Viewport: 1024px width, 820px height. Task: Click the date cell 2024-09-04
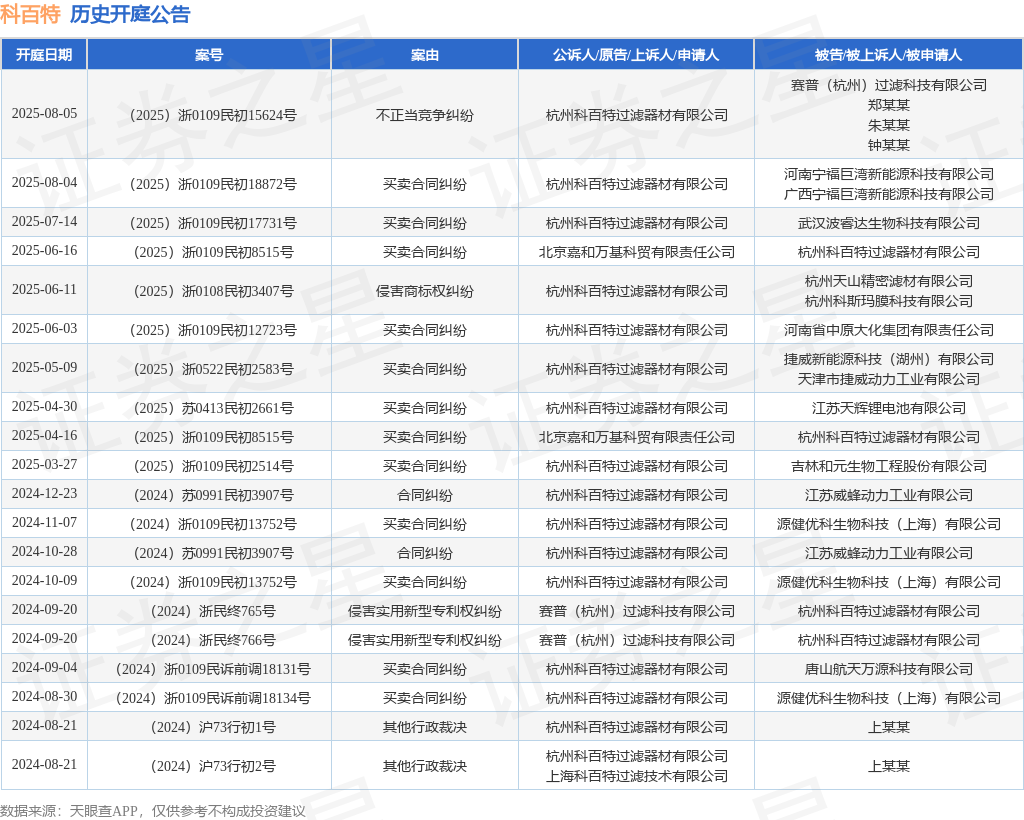point(44,668)
